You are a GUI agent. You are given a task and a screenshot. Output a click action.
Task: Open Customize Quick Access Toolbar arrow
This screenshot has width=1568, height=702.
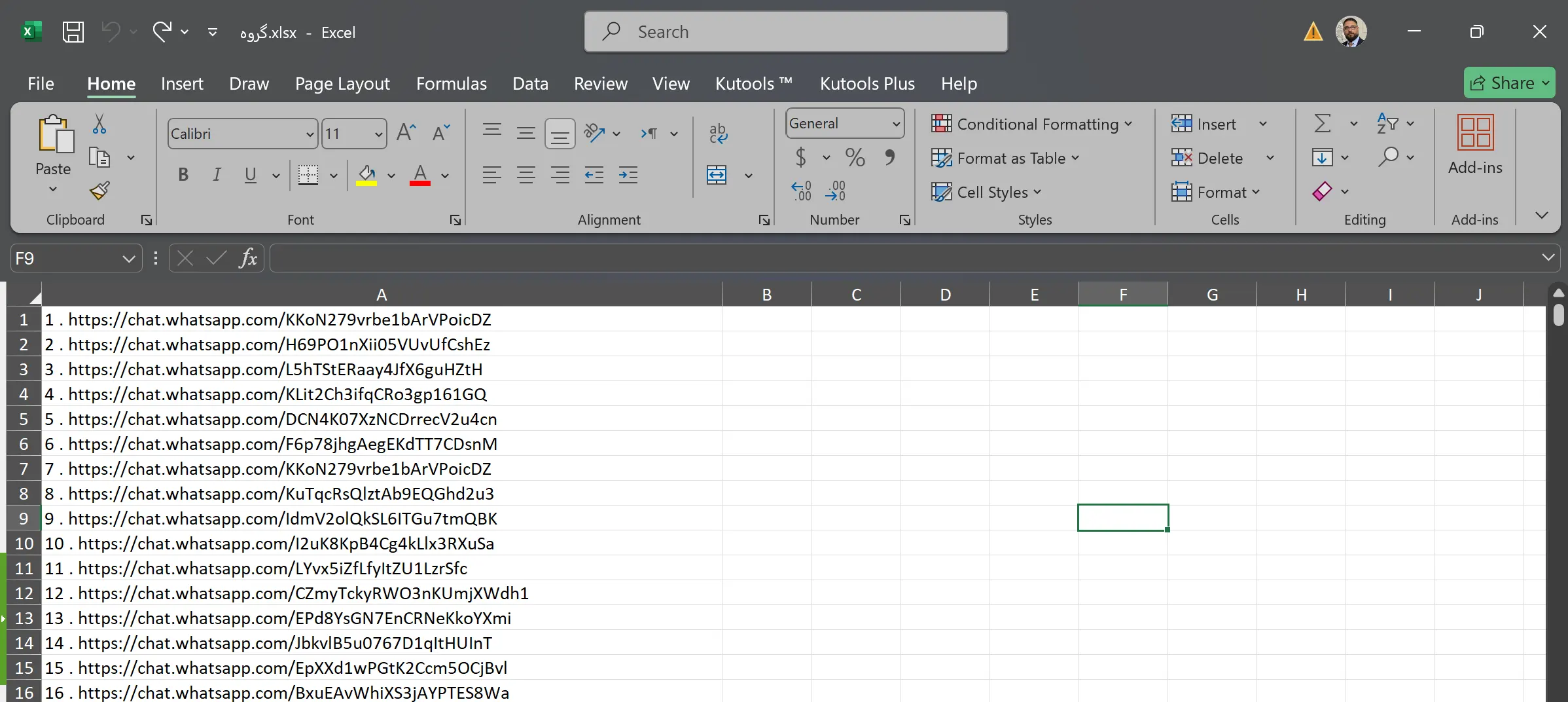[213, 31]
